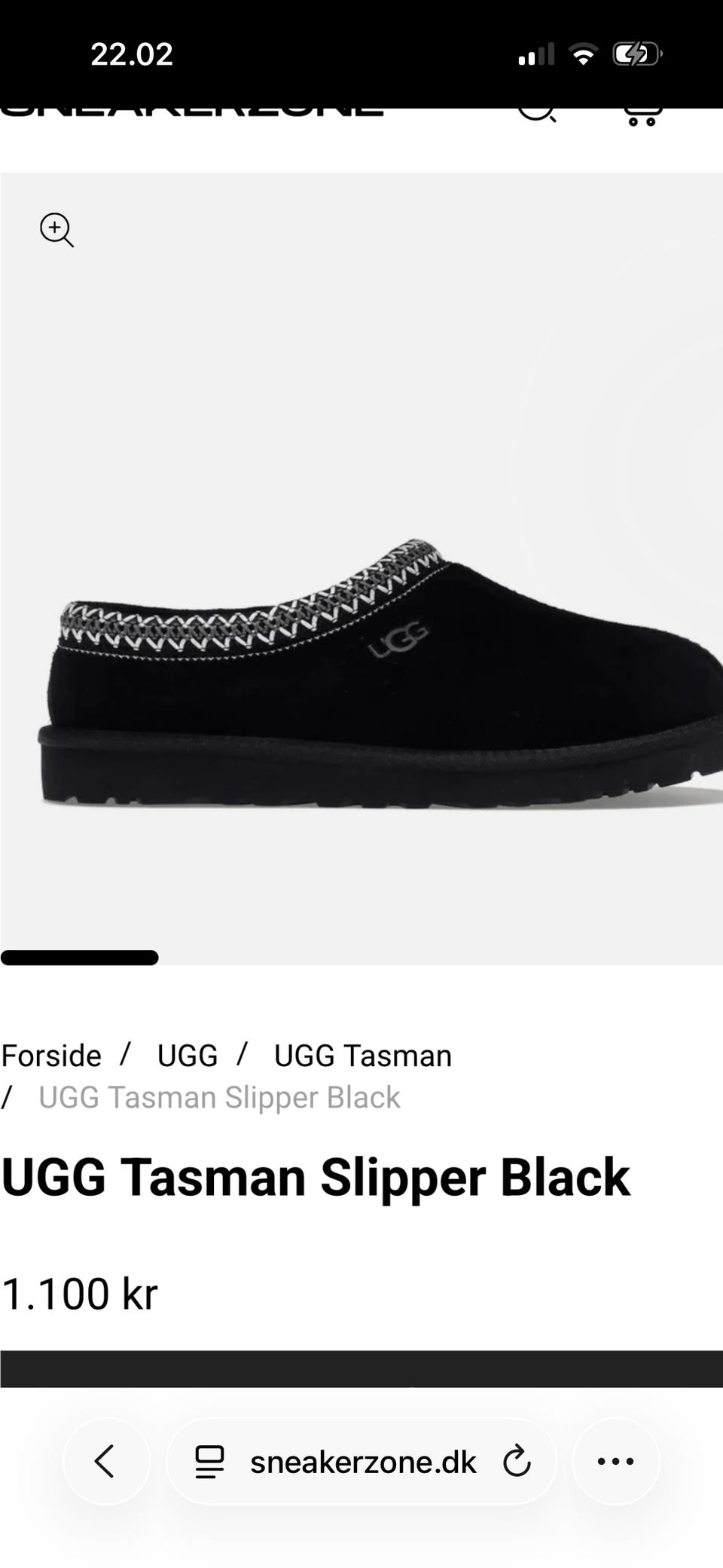Tap the Wi-Fi status icon
The image size is (723, 1568).
582,54
